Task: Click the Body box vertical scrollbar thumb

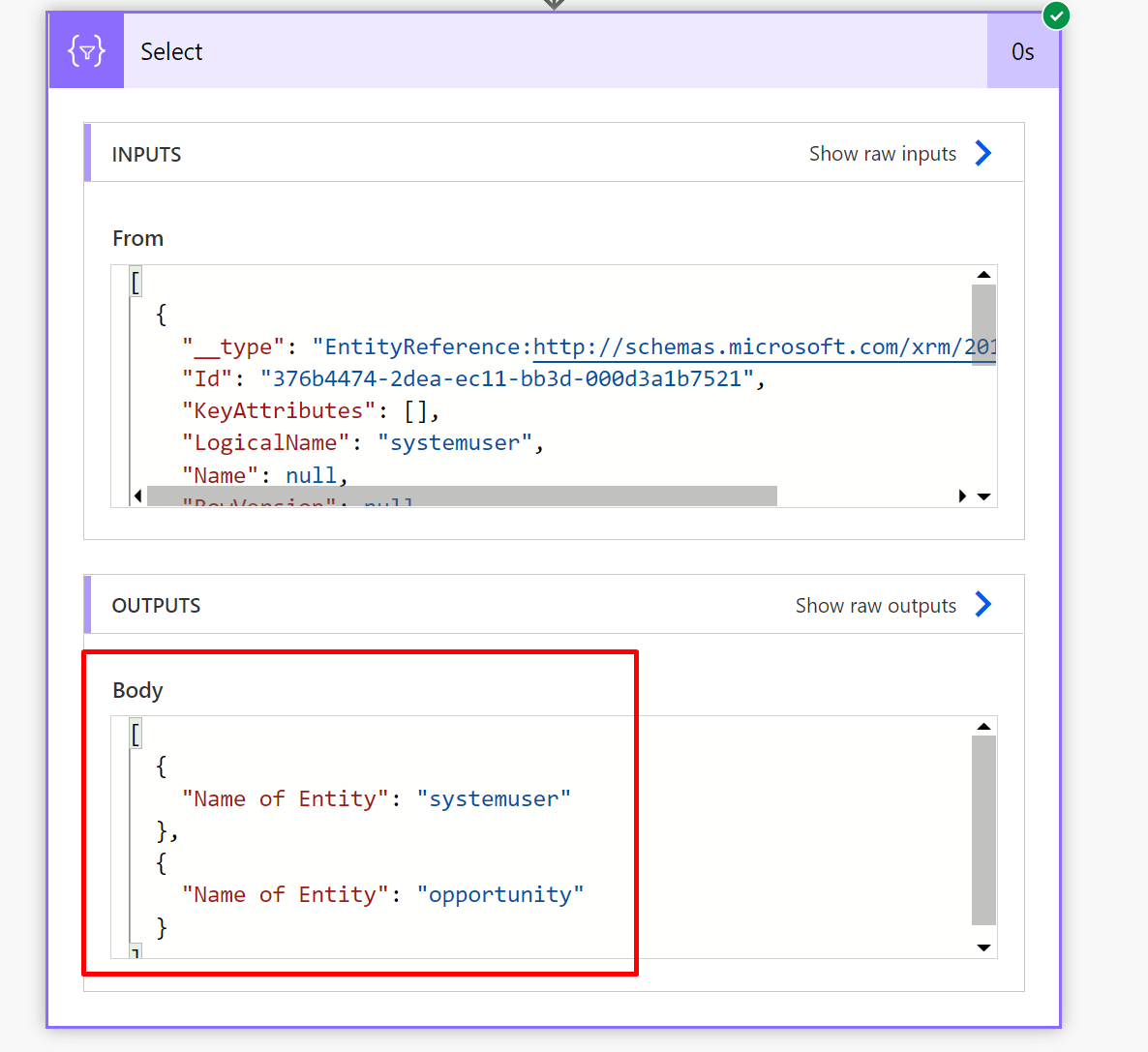Action: (983, 830)
